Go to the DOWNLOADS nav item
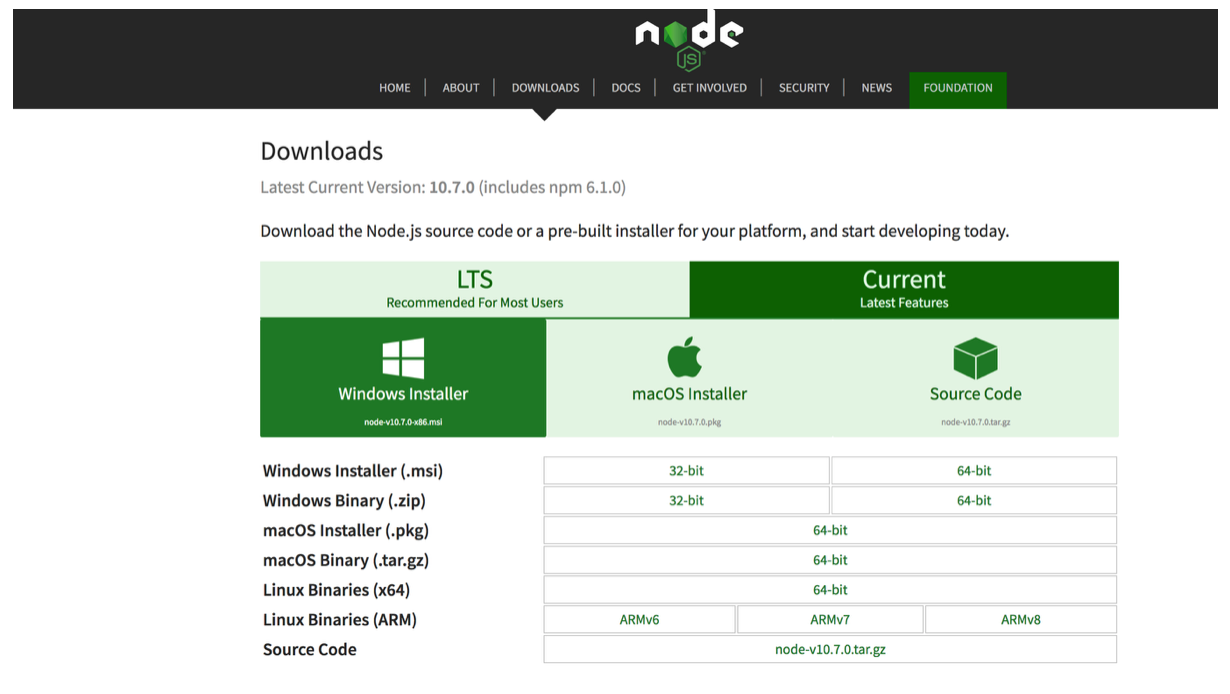This screenshot has width=1230, height=694. [545, 88]
